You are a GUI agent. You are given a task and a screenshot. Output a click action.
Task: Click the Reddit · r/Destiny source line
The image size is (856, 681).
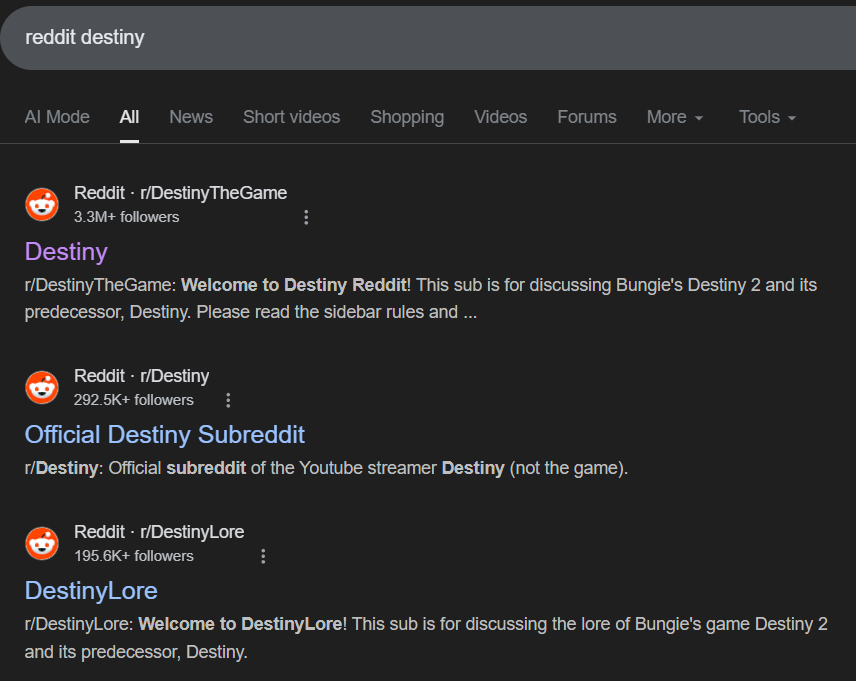tap(141, 376)
